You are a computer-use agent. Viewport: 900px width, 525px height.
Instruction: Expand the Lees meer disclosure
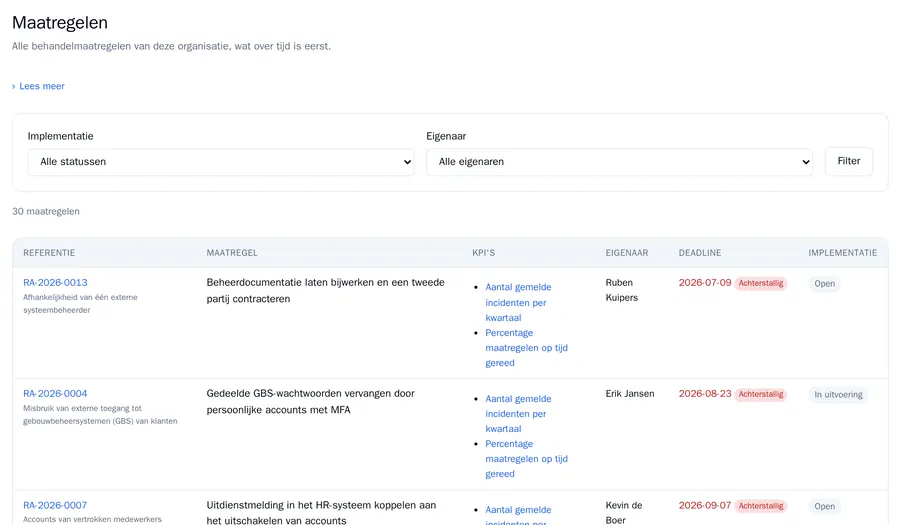(x=38, y=86)
